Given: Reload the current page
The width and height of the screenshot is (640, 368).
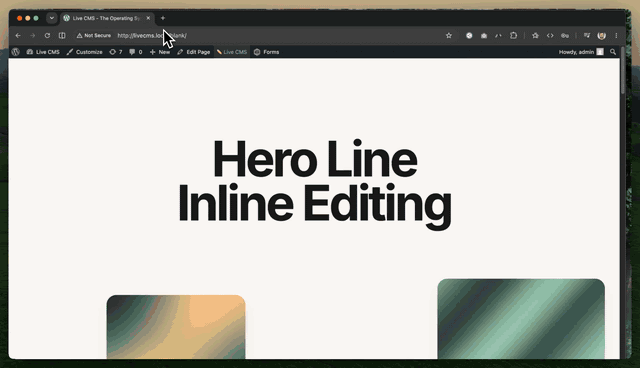Looking at the screenshot, I should (x=47, y=35).
